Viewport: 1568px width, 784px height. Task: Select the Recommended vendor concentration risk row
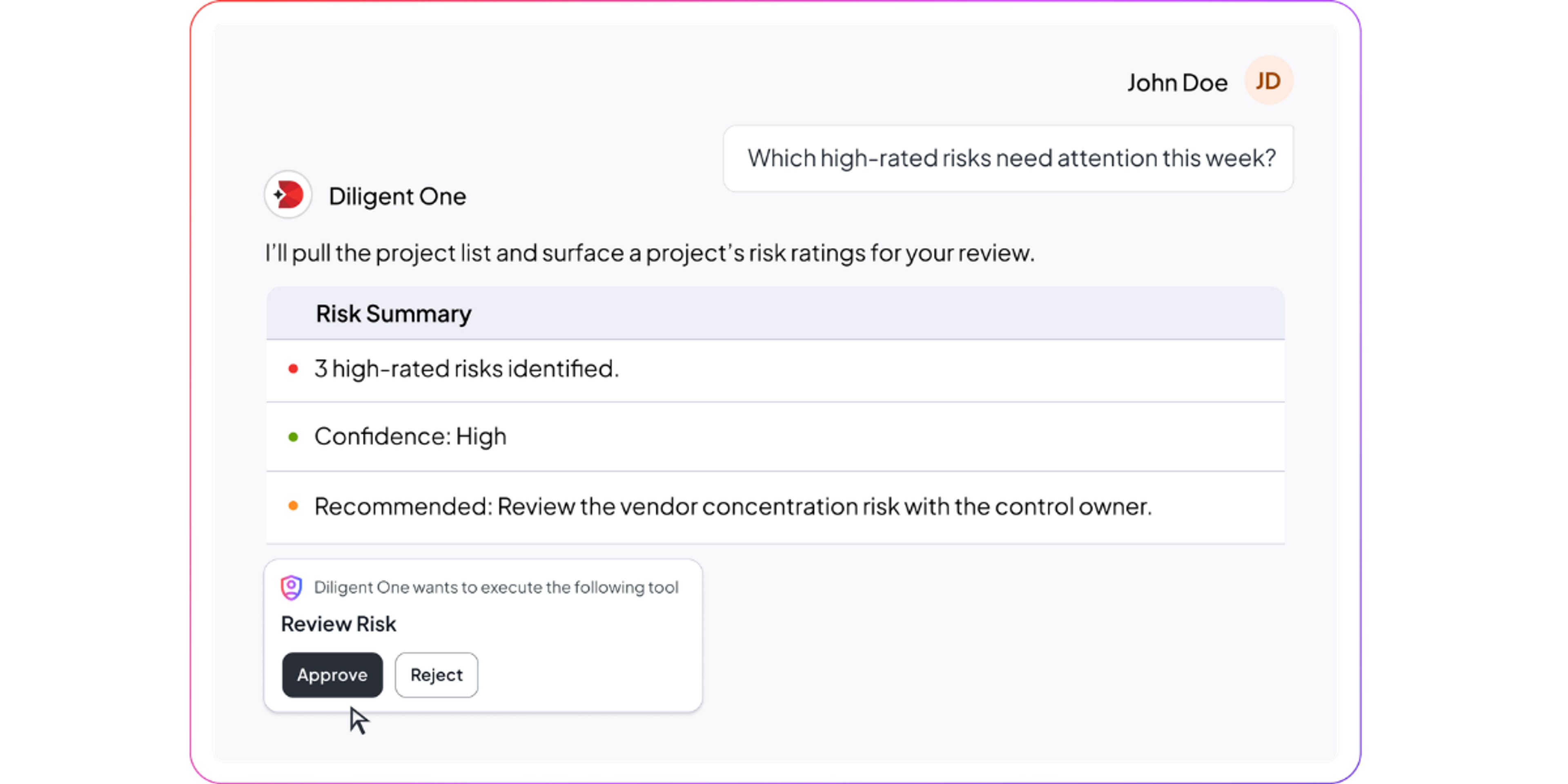click(775, 506)
